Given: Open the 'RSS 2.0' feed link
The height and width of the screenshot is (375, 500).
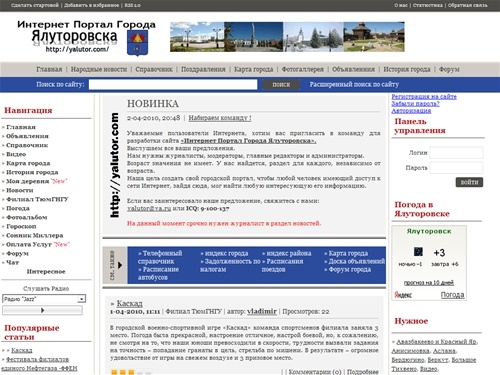Looking at the screenshot, I should pos(132,5).
